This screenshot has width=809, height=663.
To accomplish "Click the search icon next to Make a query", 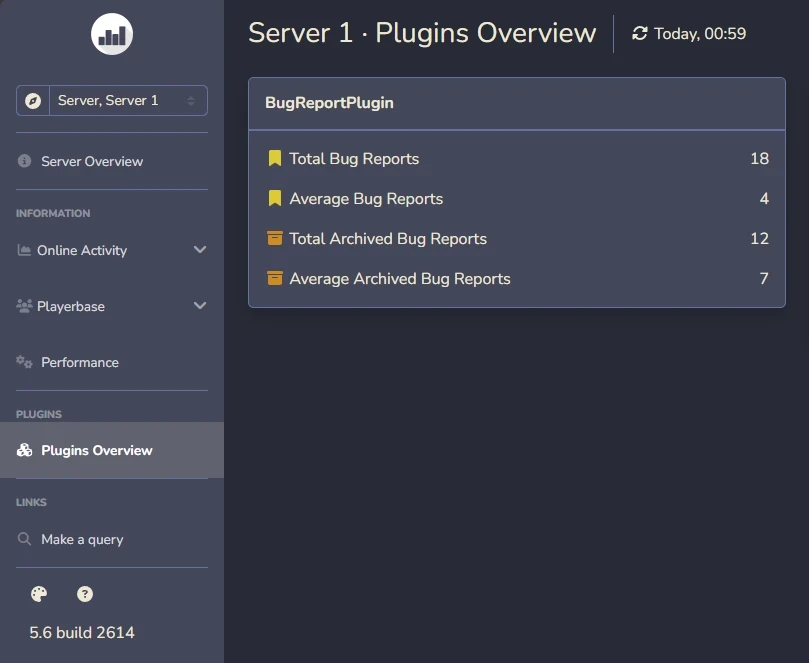I will point(24,539).
